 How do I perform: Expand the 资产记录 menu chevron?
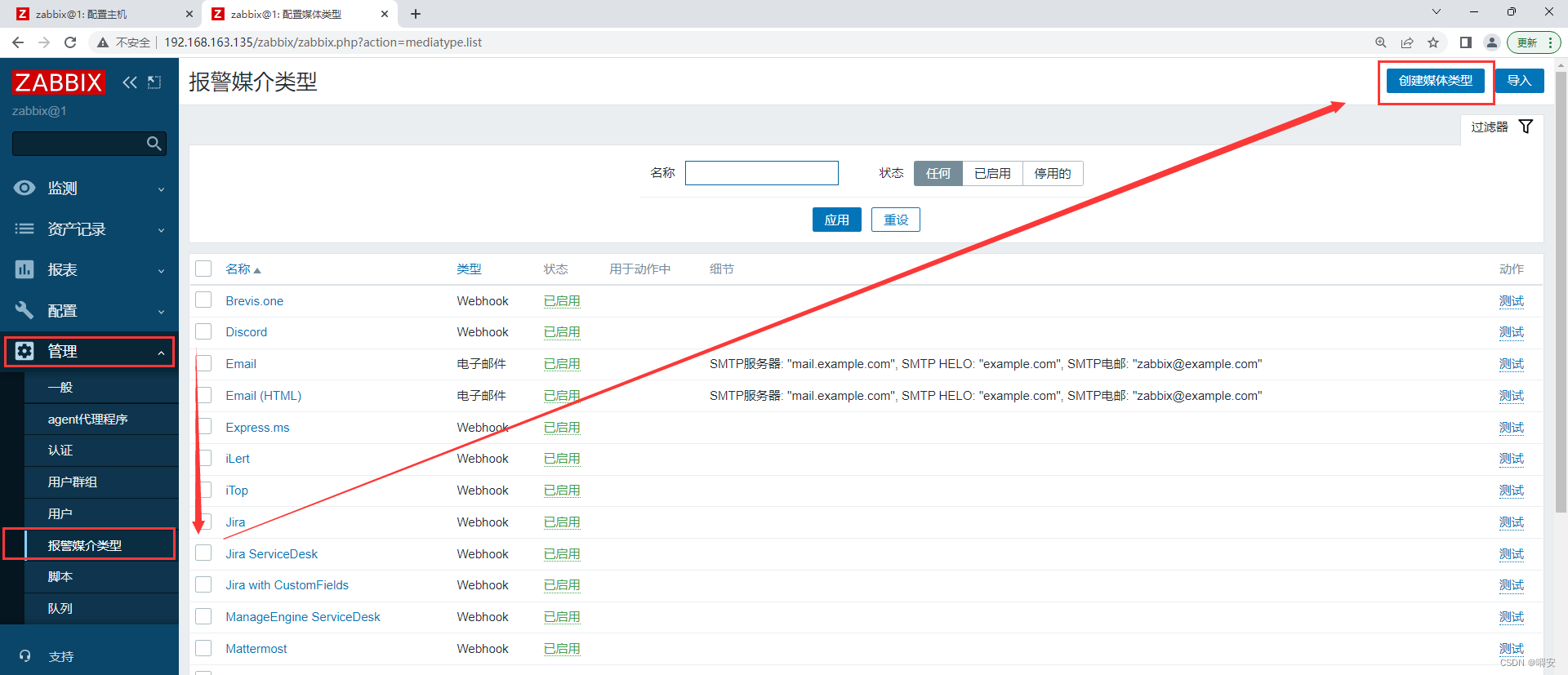161,230
